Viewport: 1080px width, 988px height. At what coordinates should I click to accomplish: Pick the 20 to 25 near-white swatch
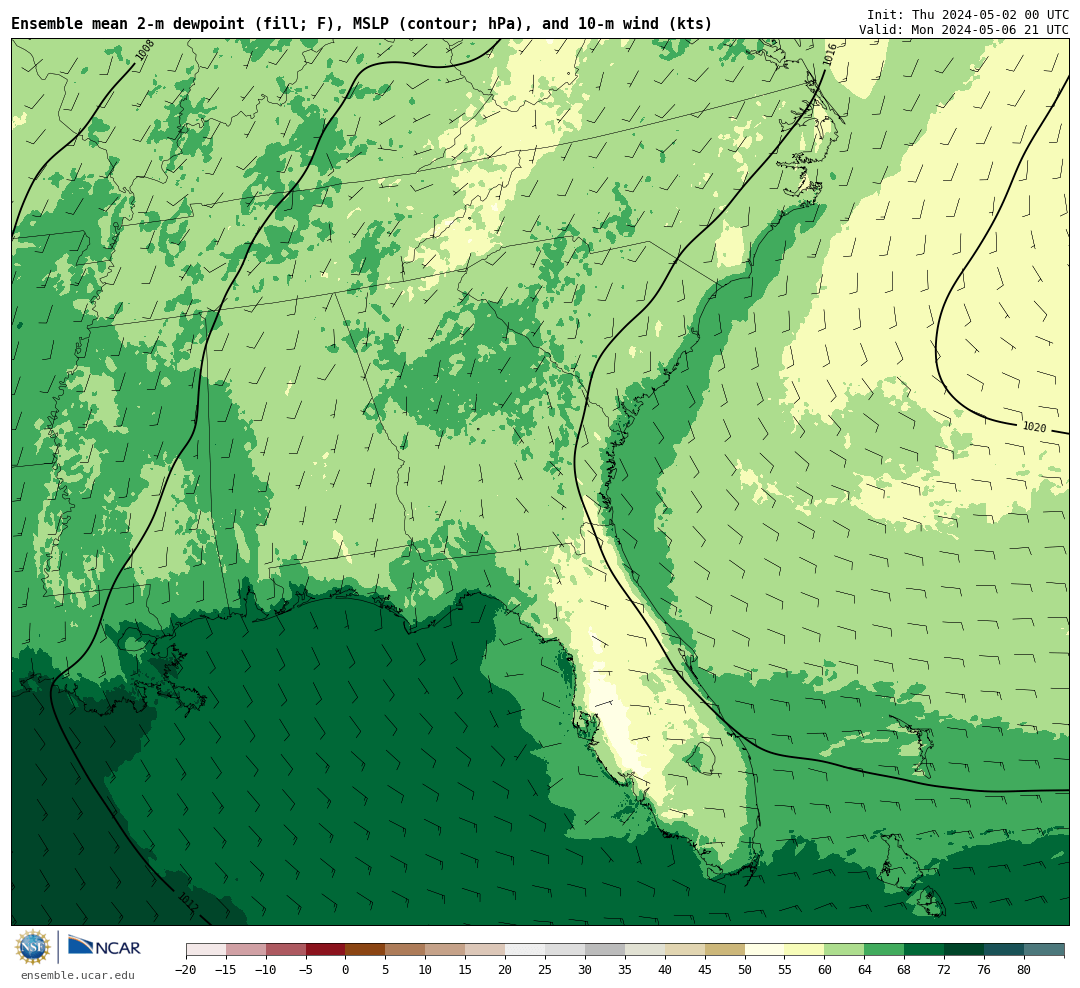pyautogui.click(x=526, y=949)
